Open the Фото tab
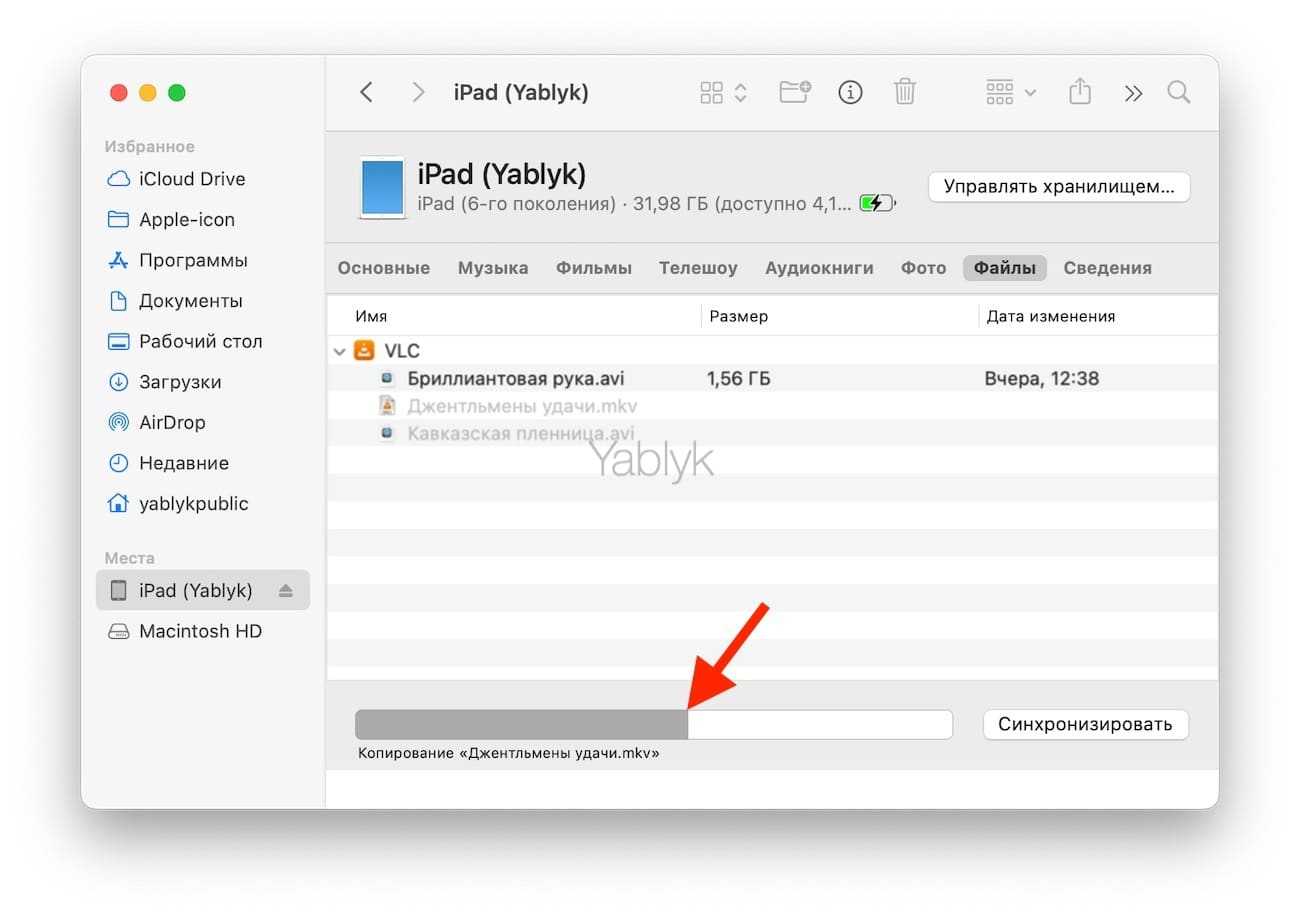Image resolution: width=1300 pixels, height=916 pixels. coord(923,268)
